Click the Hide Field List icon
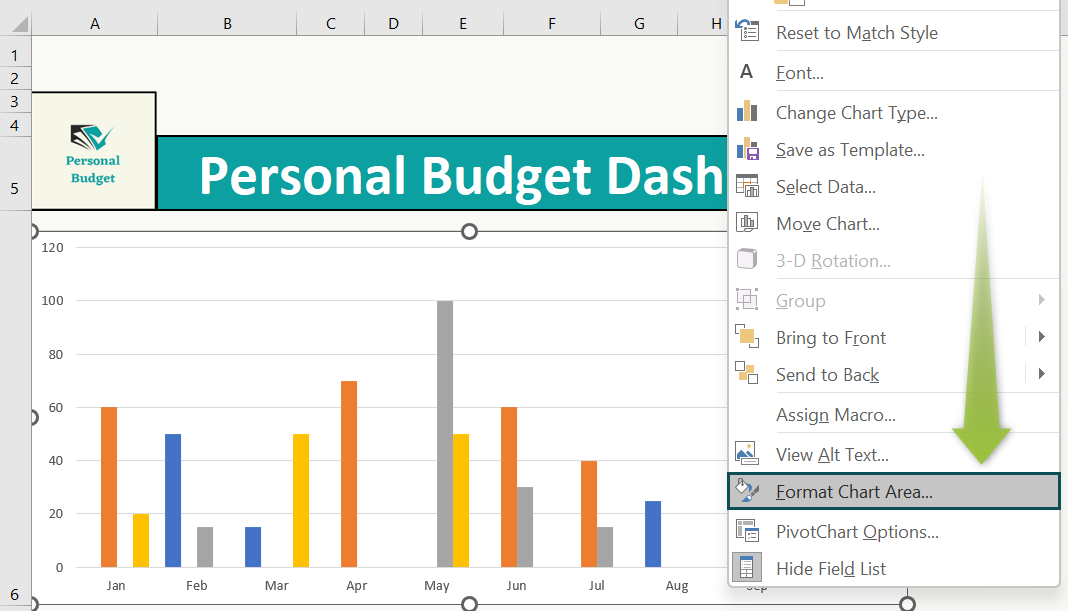The width and height of the screenshot is (1068, 611). coord(747,567)
